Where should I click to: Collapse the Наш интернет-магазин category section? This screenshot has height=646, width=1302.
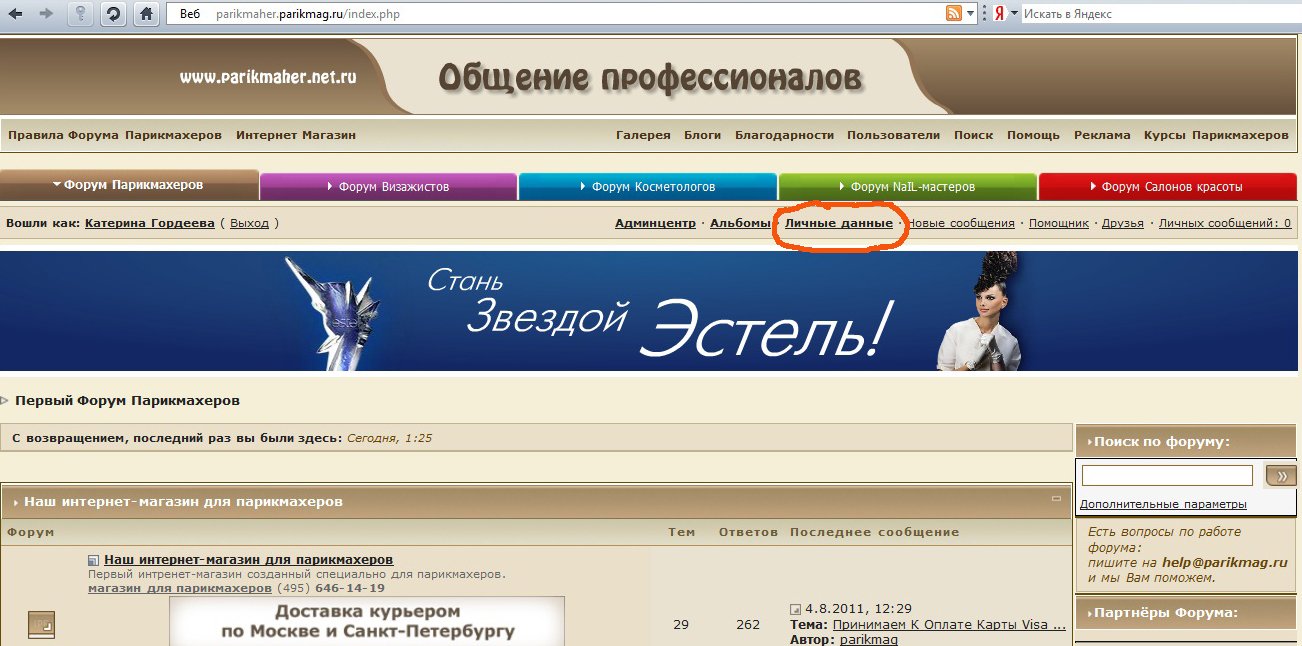coord(1056,497)
